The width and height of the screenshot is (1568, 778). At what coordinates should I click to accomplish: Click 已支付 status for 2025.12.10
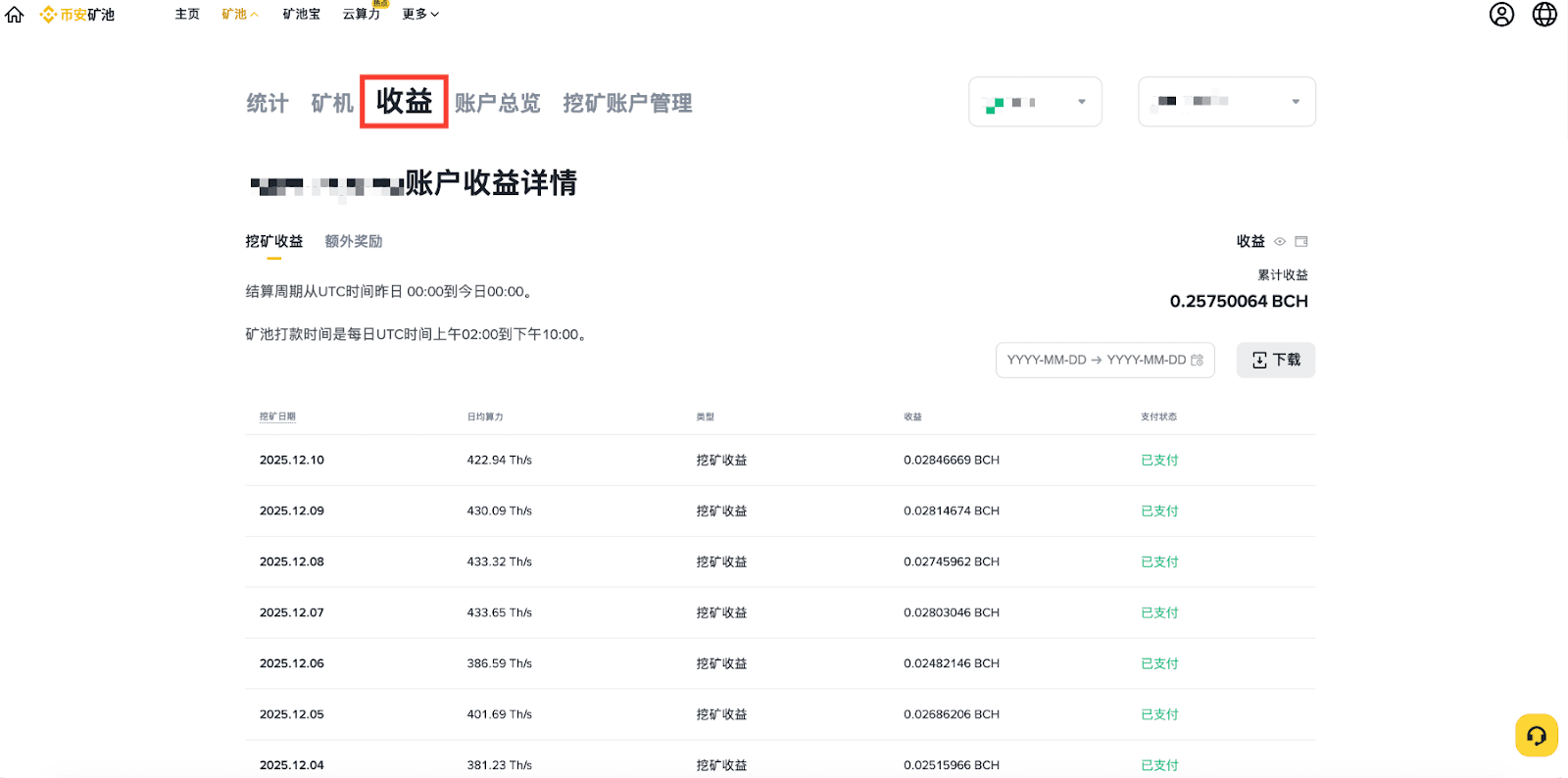click(x=1159, y=460)
